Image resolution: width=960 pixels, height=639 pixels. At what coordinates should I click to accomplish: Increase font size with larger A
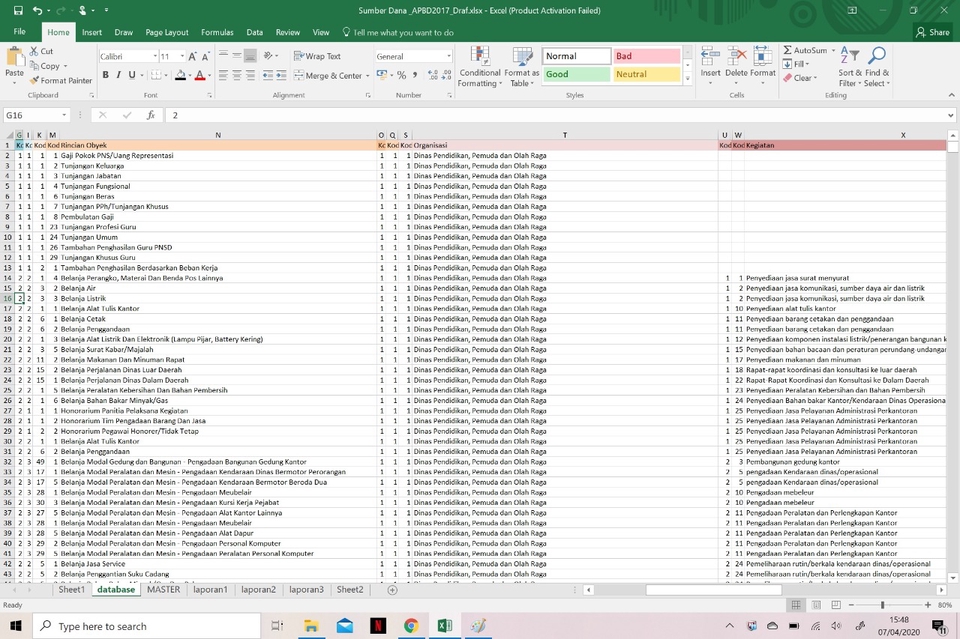pyautogui.click(x=192, y=56)
